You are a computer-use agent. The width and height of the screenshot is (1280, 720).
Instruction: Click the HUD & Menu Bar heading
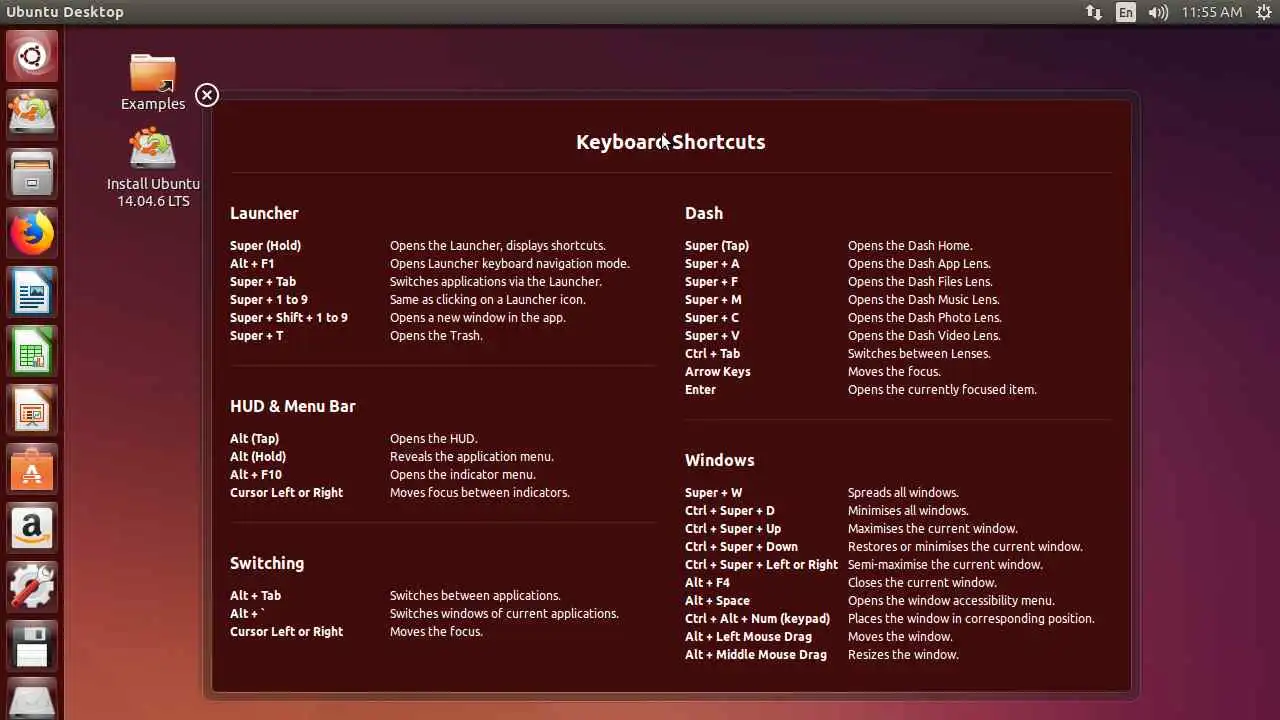click(293, 406)
